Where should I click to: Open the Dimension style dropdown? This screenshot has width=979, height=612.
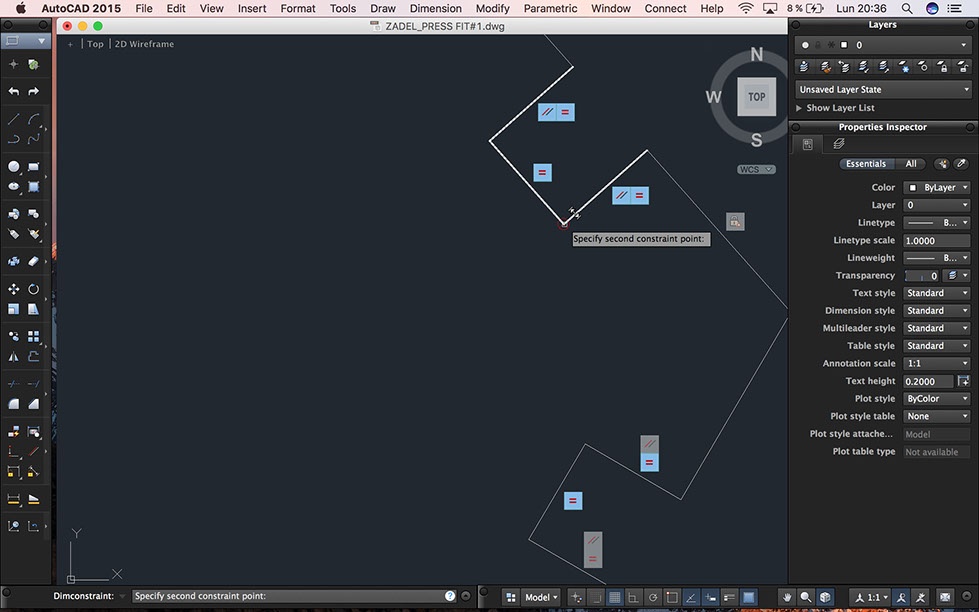pyautogui.click(x=937, y=310)
